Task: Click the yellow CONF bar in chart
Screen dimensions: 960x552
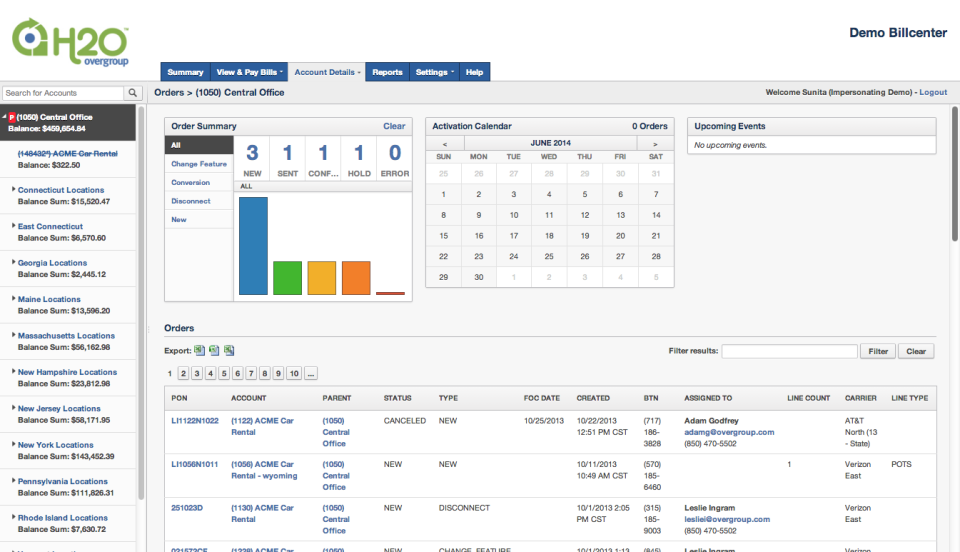Action: pyautogui.click(x=321, y=278)
